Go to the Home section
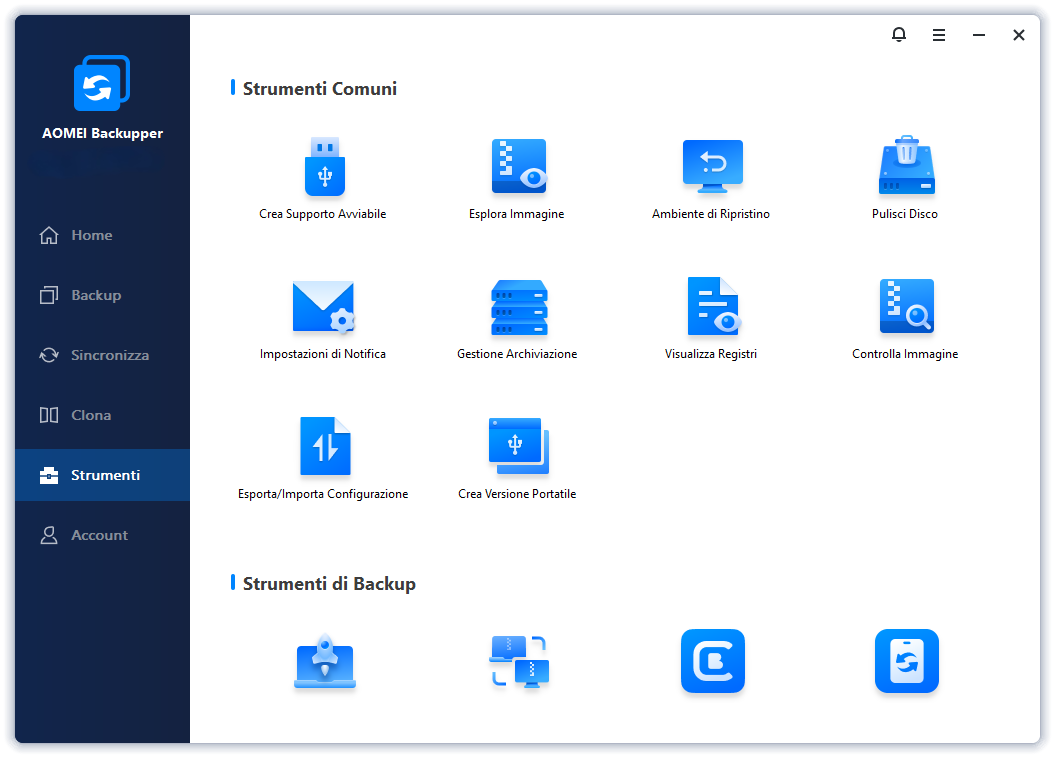Screen dimensions: 1055x758 [91, 235]
